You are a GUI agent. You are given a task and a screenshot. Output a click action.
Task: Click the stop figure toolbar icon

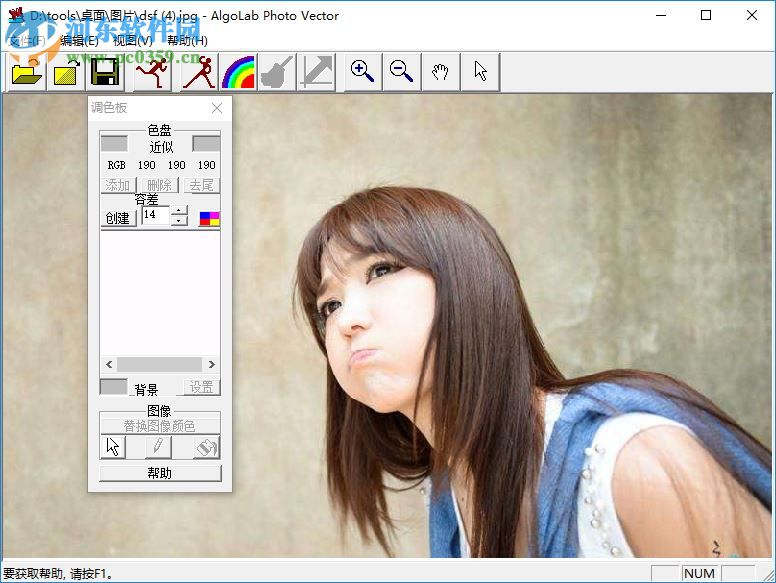tap(198, 72)
